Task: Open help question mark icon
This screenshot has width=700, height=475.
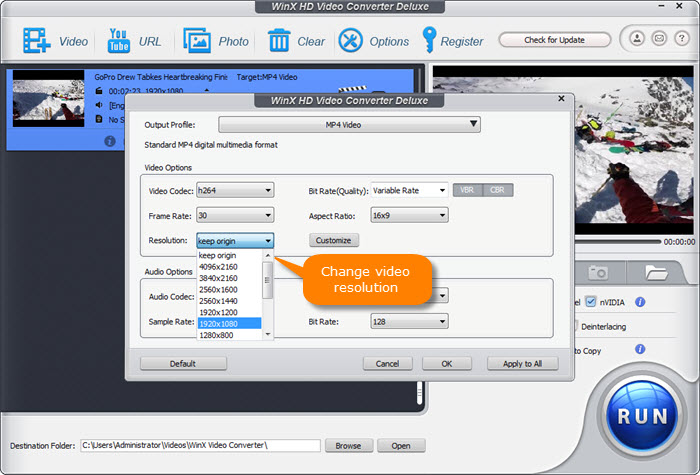Action: pyautogui.click(x=681, y=38)
